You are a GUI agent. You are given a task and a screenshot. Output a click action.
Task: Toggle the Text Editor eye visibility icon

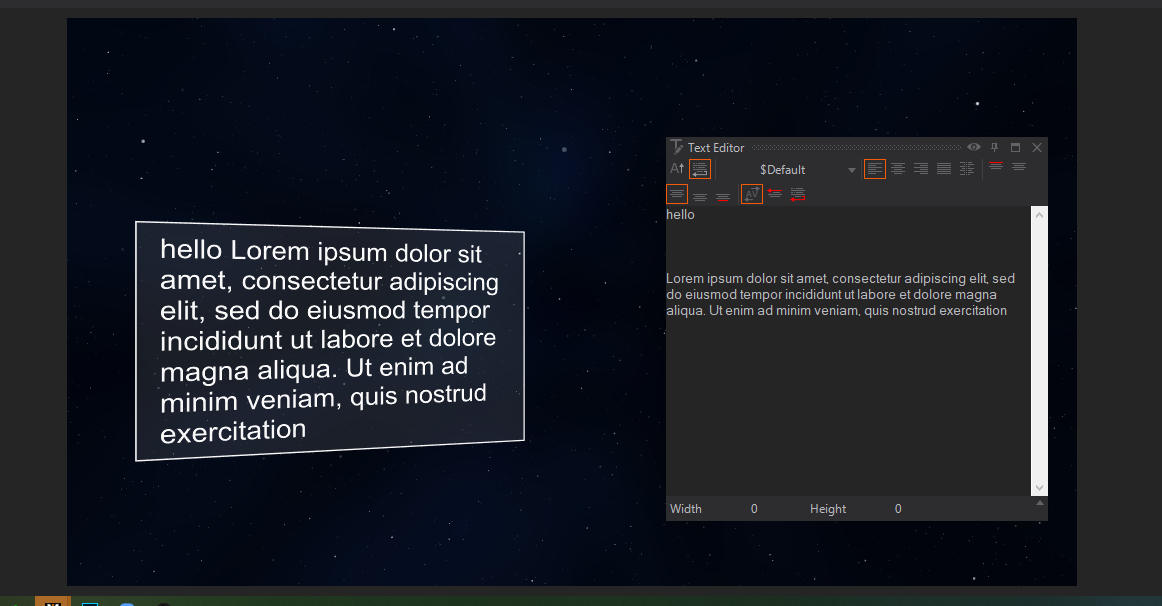click(974, 147)
